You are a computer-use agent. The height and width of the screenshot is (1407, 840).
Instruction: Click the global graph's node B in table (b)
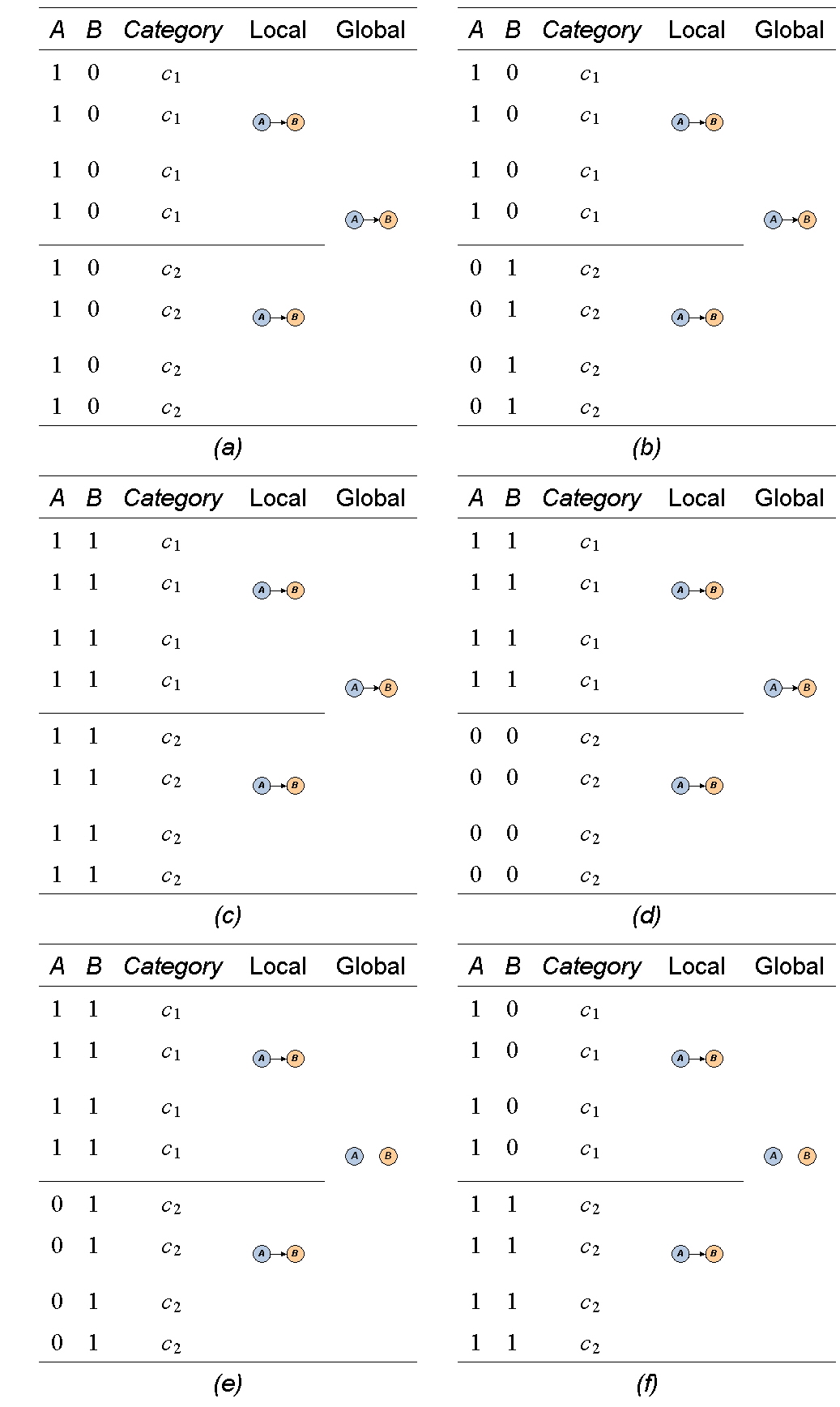(807, 220)
